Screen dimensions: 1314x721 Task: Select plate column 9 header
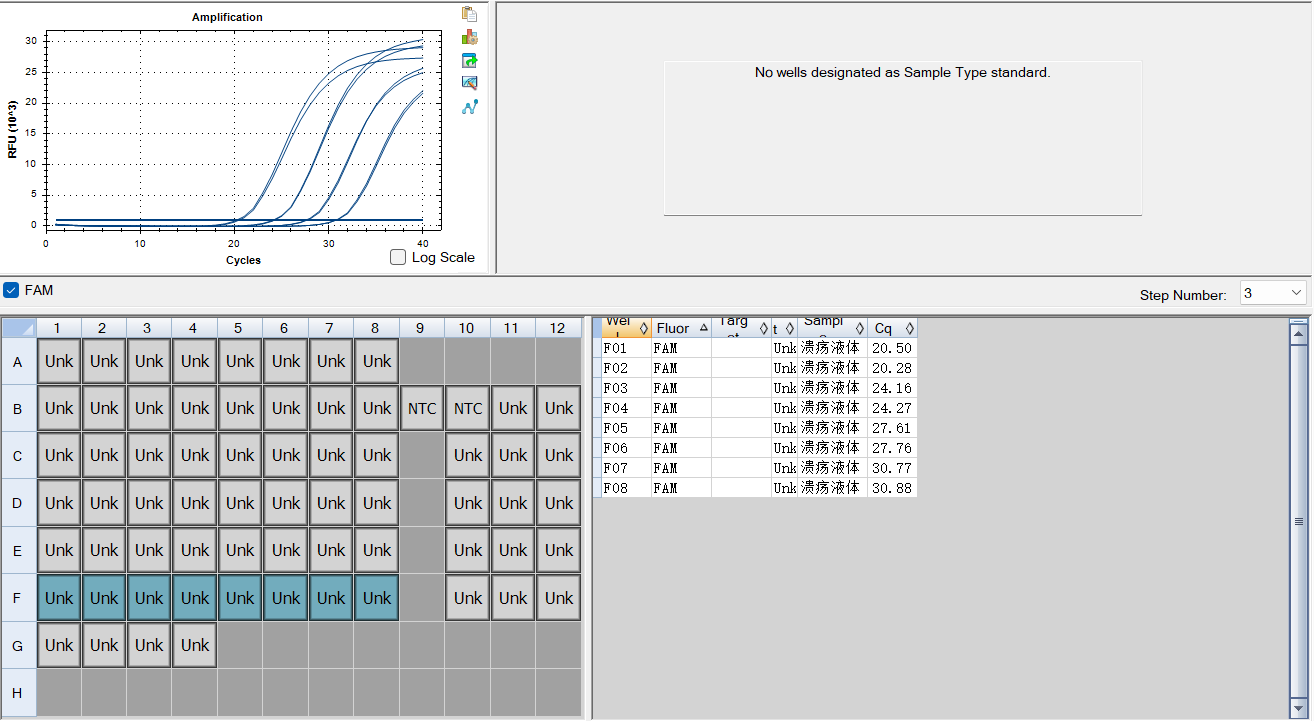422,328
